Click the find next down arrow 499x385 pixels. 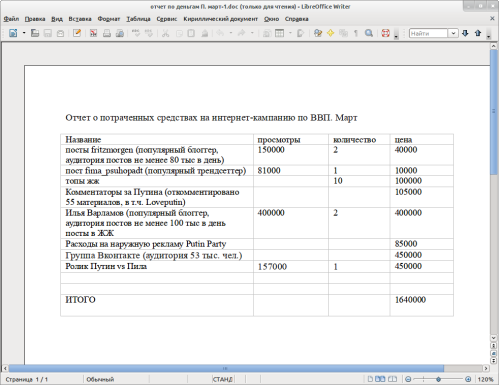point(465,33)
